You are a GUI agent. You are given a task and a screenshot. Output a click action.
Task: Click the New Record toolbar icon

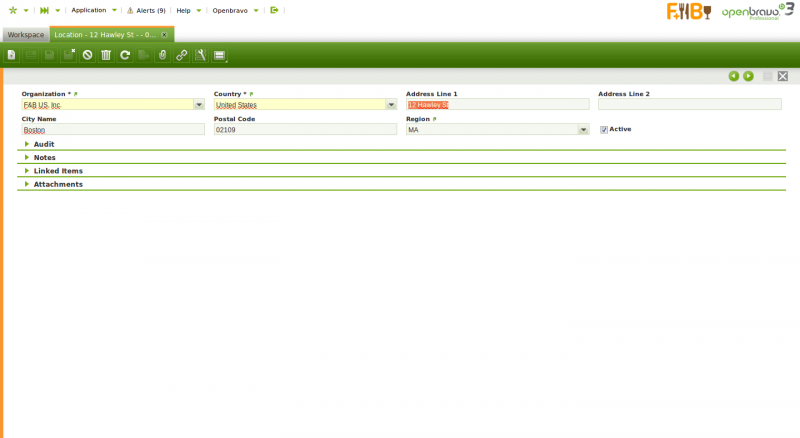coord(12,55)
